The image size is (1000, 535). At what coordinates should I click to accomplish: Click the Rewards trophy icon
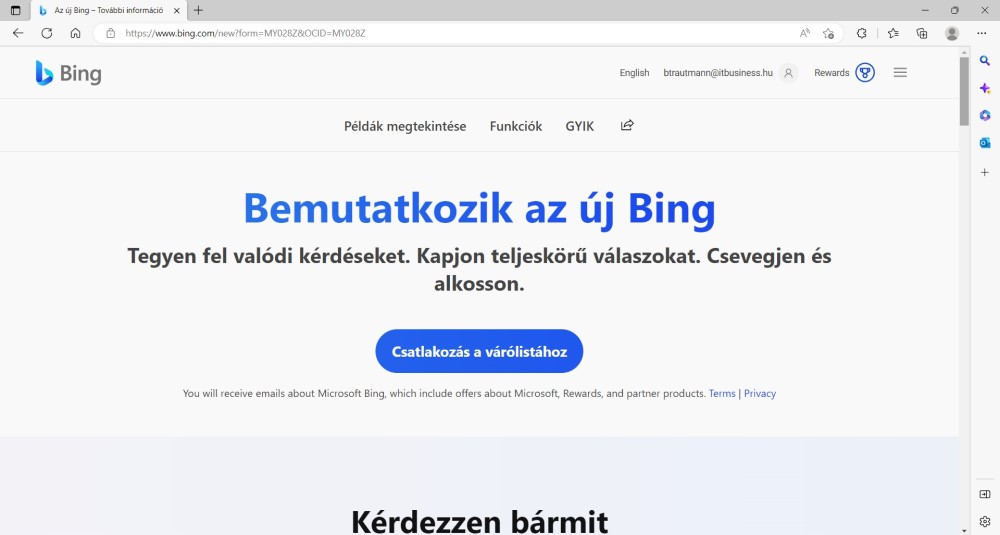click(x=865, y=73)
